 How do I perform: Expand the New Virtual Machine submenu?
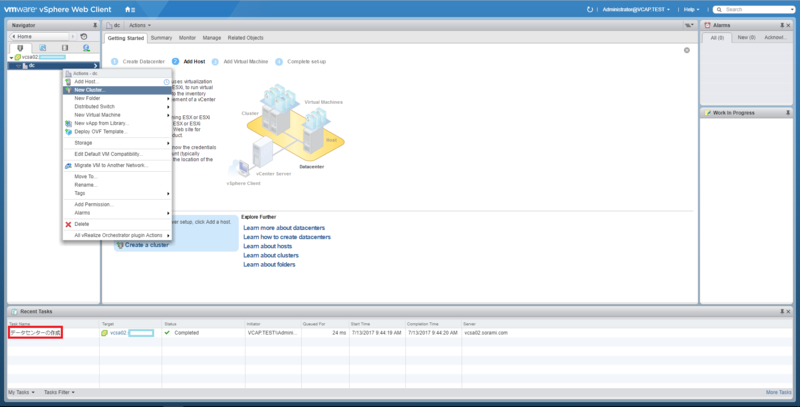[x=117, y=115]
